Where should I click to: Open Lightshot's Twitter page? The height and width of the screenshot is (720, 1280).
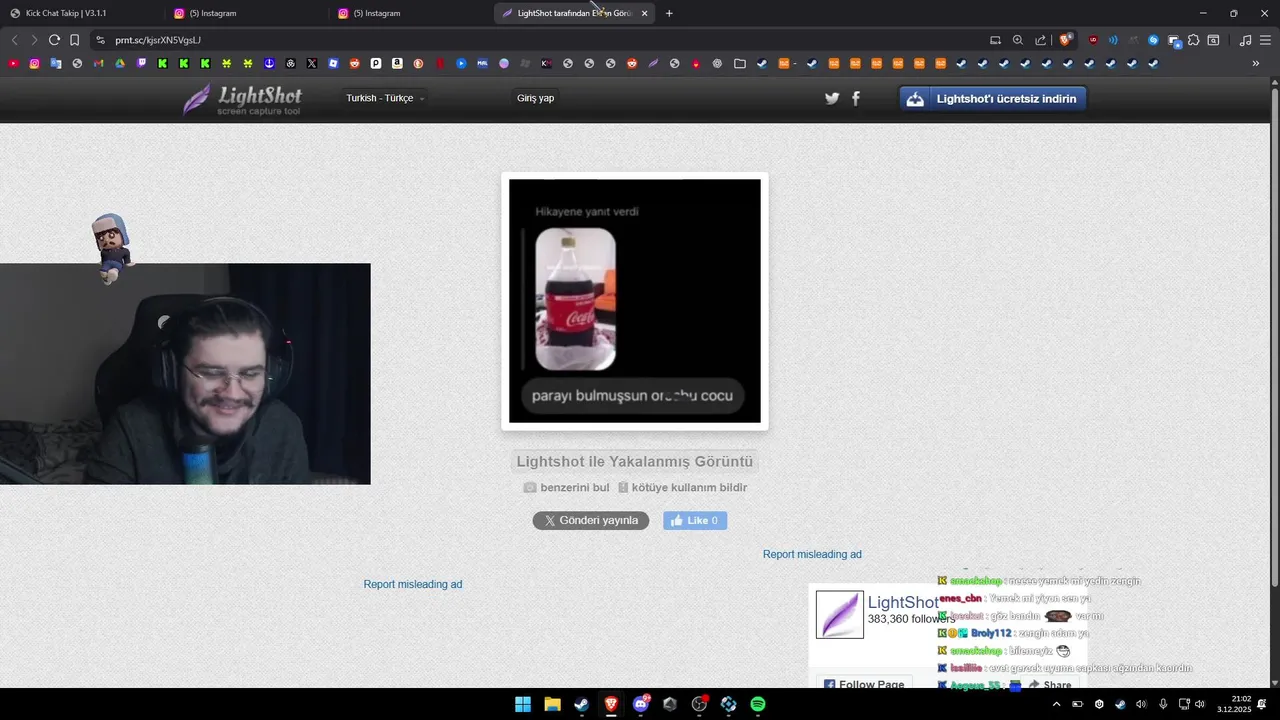pos(832,98)
